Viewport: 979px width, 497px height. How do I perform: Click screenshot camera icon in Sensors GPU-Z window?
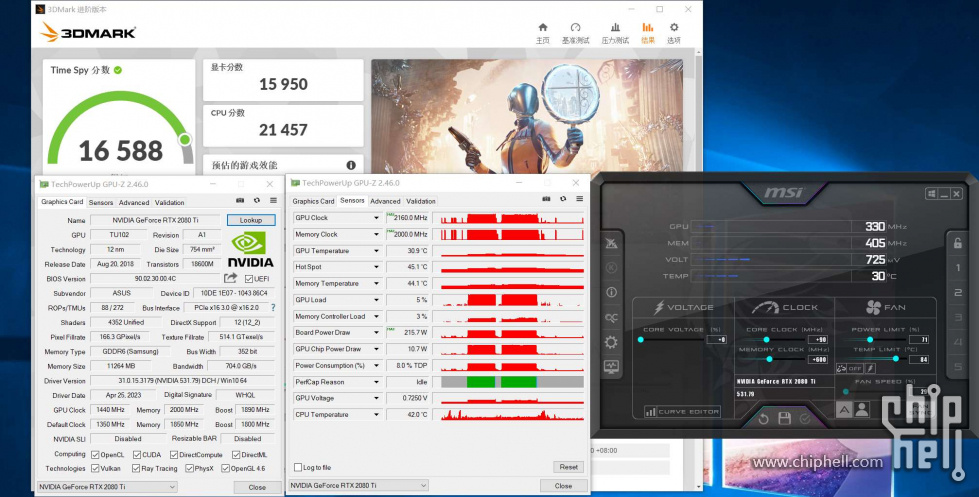(546, 199)
